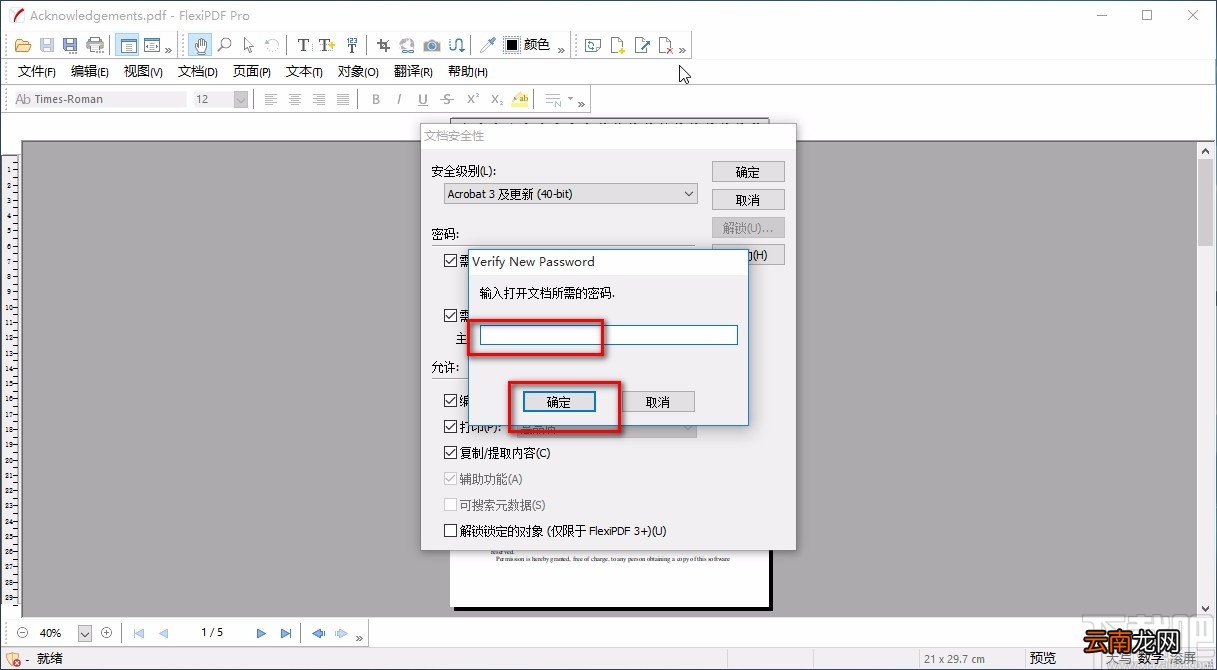Viewport: 1217px width, 670px height.
Task: Save the document using the first floppy icon
Action: 47,45
